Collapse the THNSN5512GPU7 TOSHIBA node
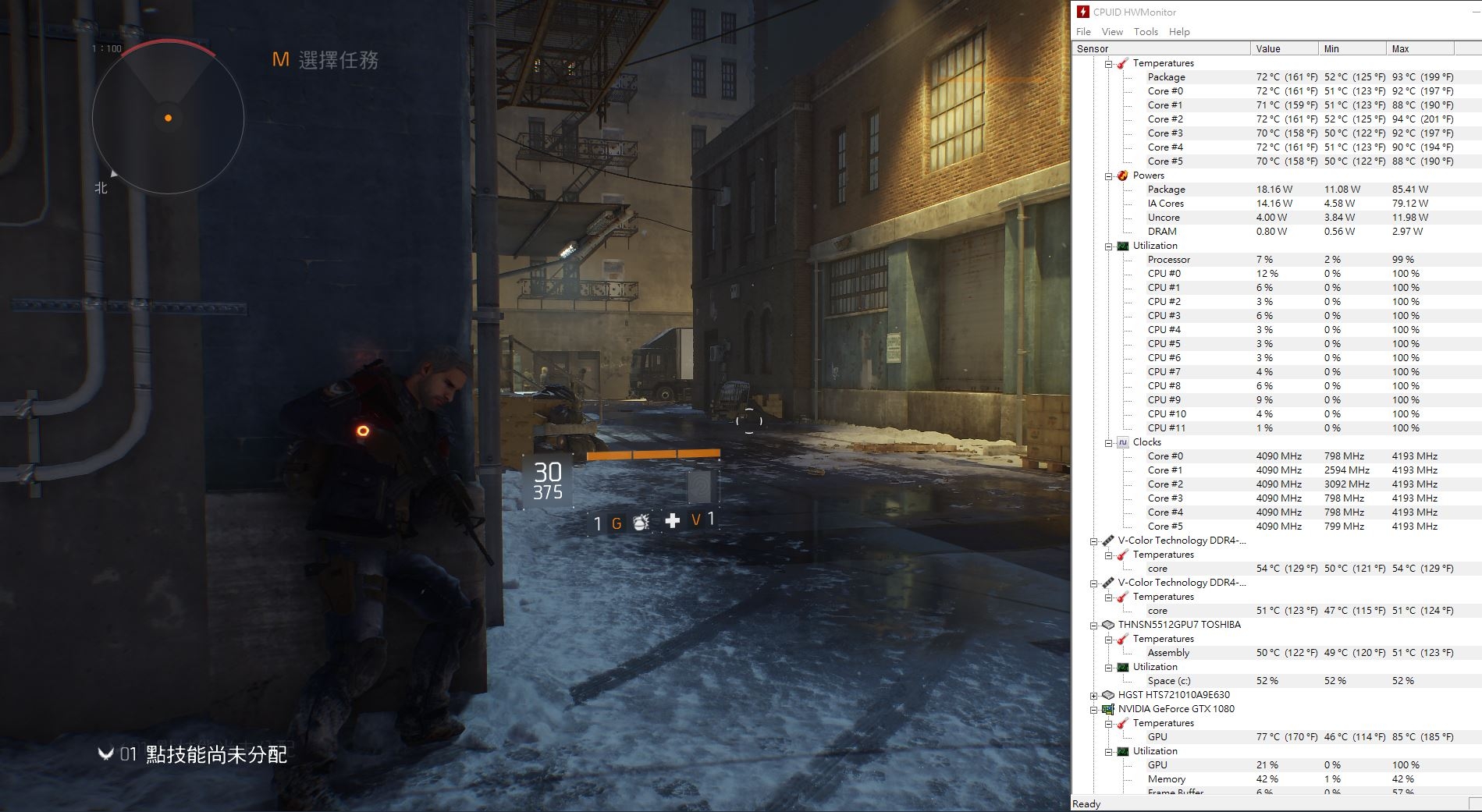This screenshot has width=1482, height=812. click(1093, 626)
